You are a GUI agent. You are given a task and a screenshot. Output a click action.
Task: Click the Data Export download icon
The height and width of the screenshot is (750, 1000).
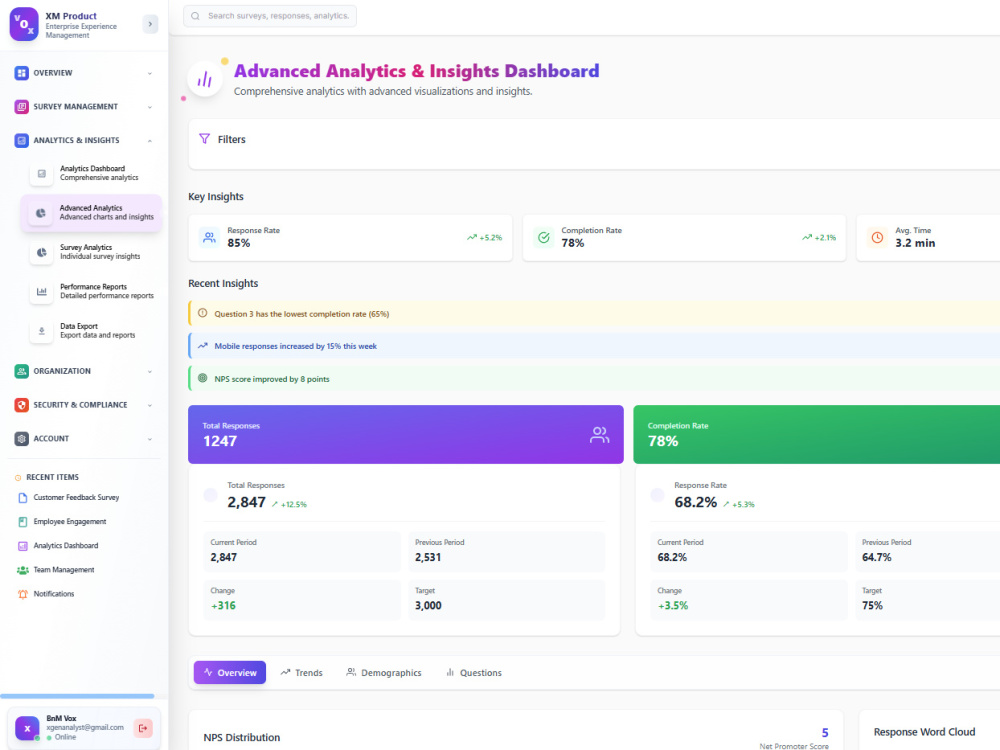coord(41,331)
